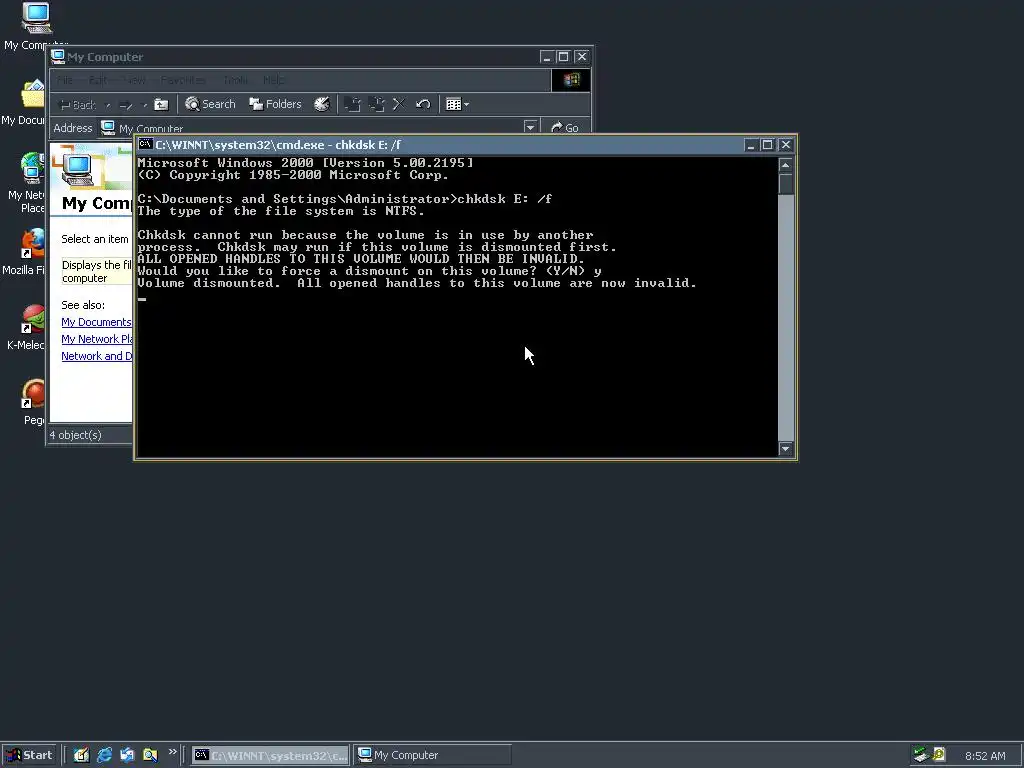Open the Start menu
This screenshot has height=768, width=1024.
[x=29, y=755]
